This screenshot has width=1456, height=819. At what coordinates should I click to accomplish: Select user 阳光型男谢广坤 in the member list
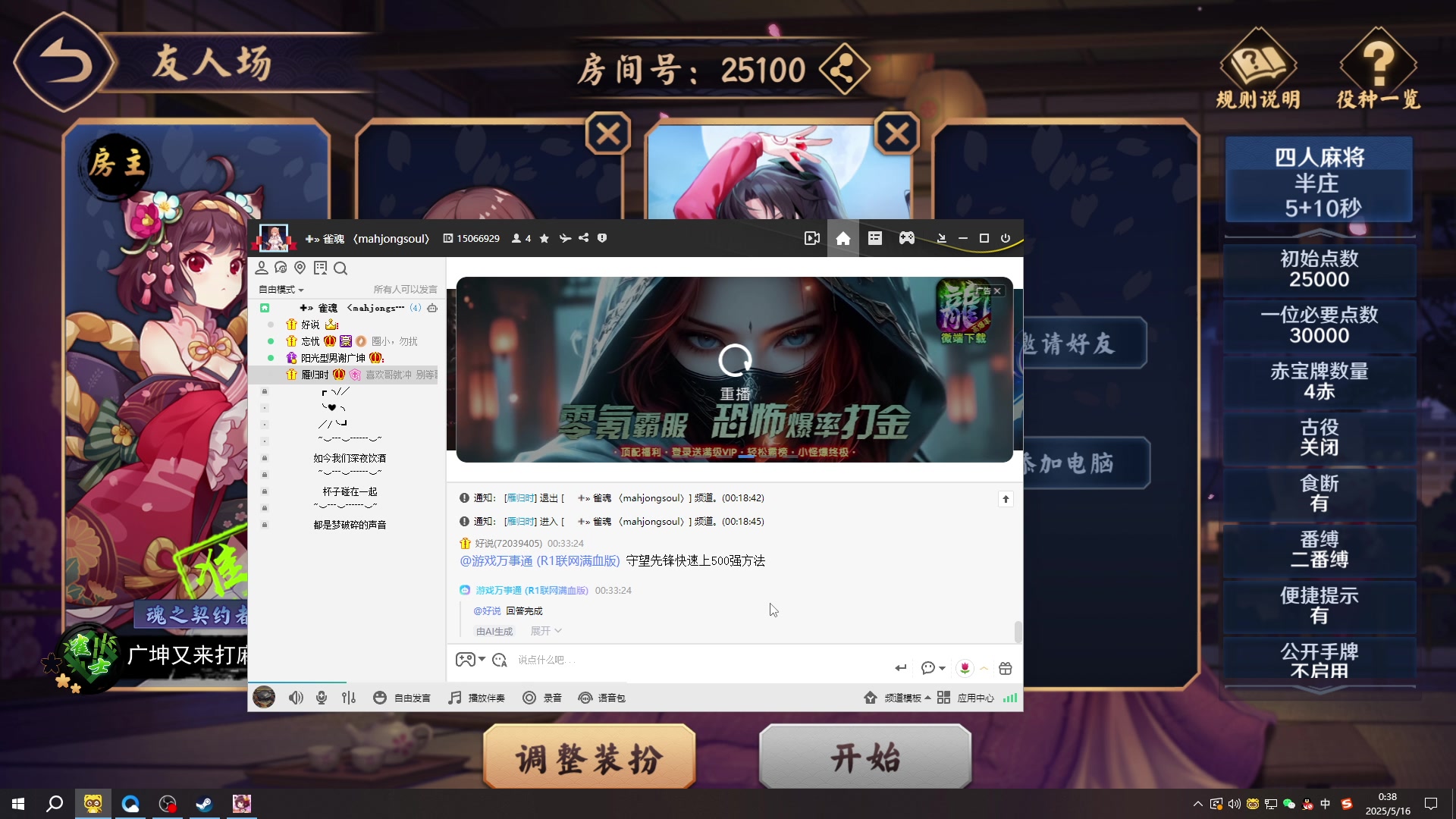333,358
